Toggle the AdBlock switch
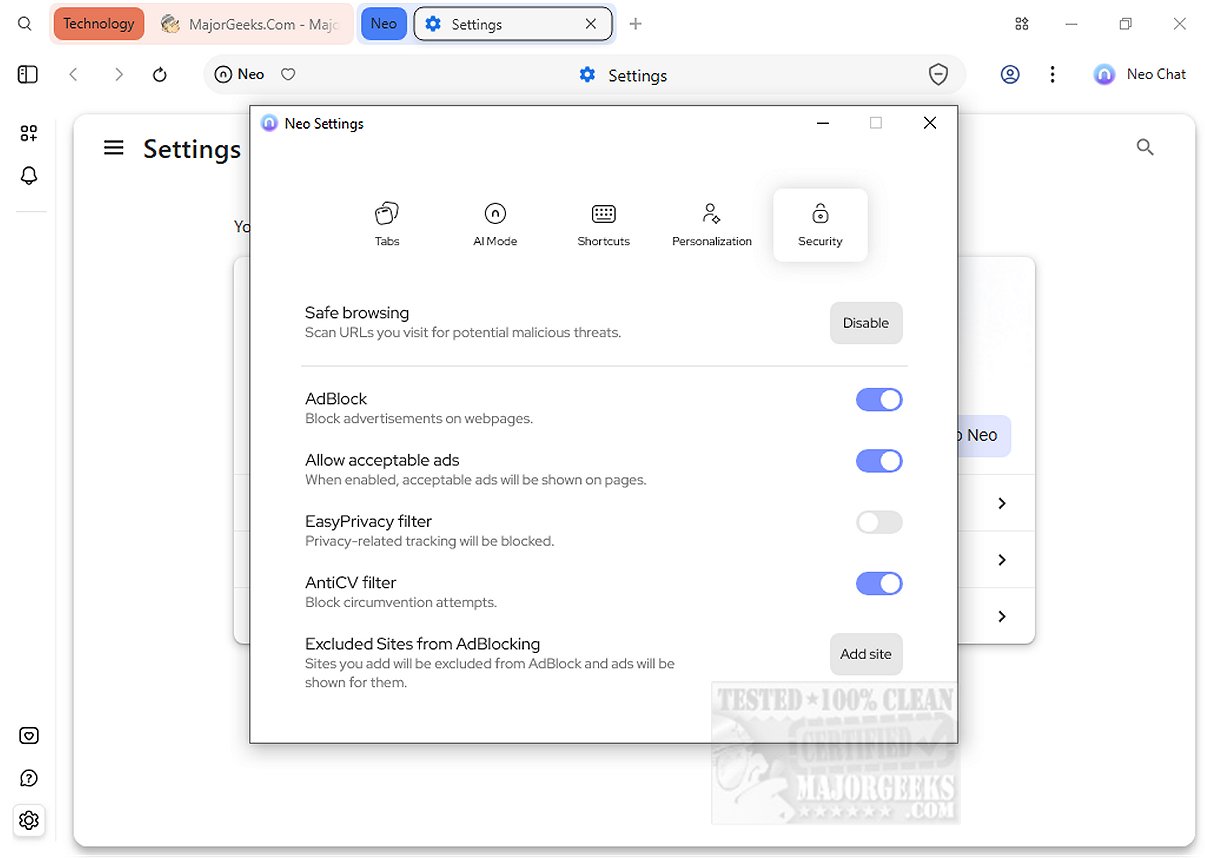 [879, 400]
